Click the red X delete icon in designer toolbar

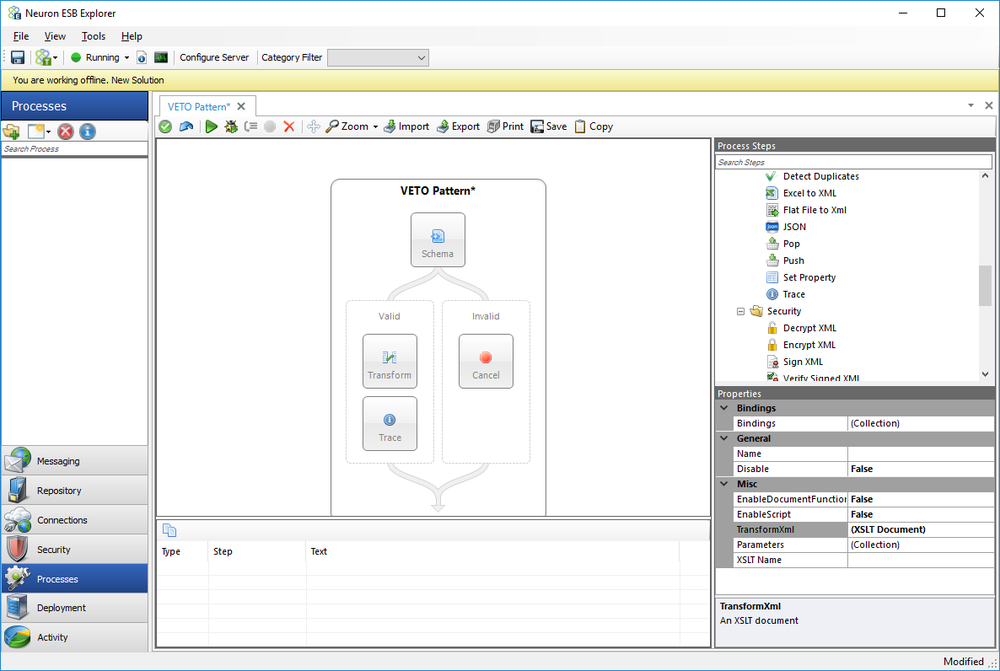(x=289, y=126)
